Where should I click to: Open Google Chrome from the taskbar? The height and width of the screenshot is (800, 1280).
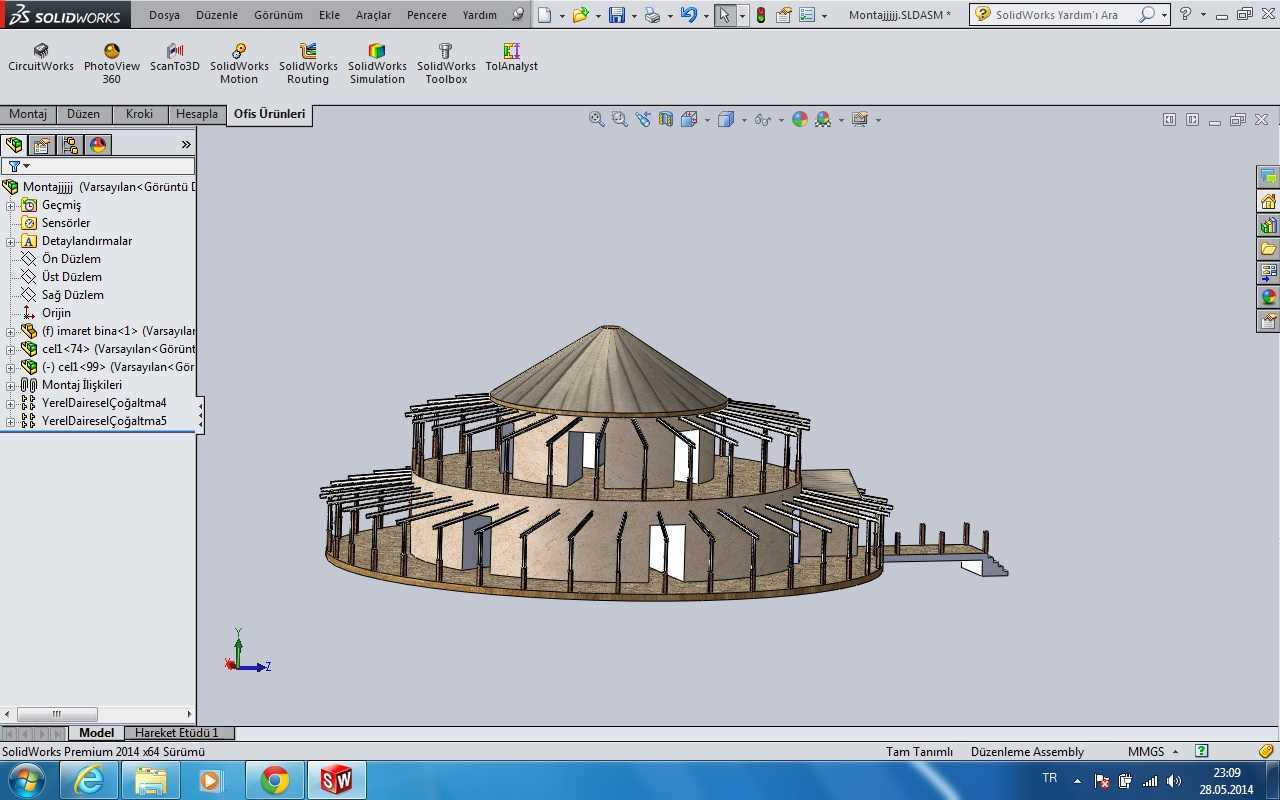tap(274, 780)
